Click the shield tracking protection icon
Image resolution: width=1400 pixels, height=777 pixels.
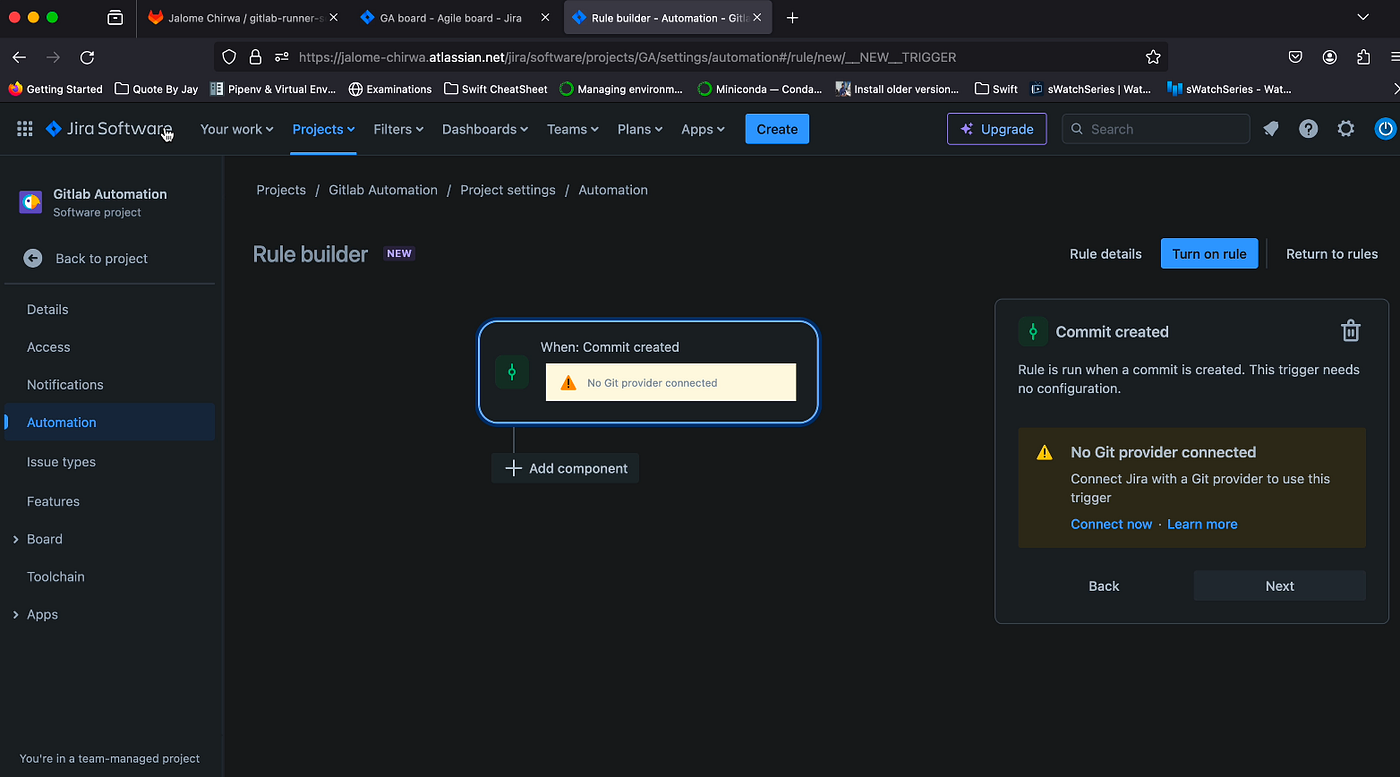229,57
